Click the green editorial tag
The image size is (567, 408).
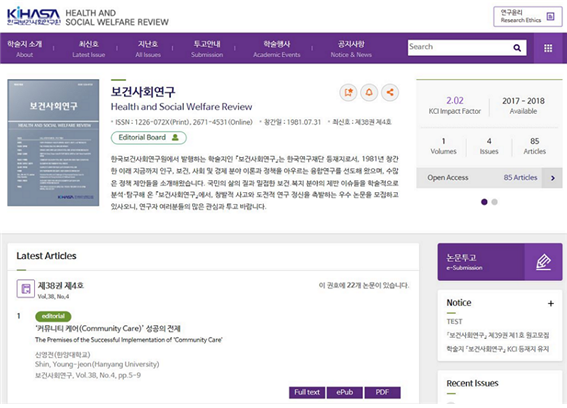53,316
